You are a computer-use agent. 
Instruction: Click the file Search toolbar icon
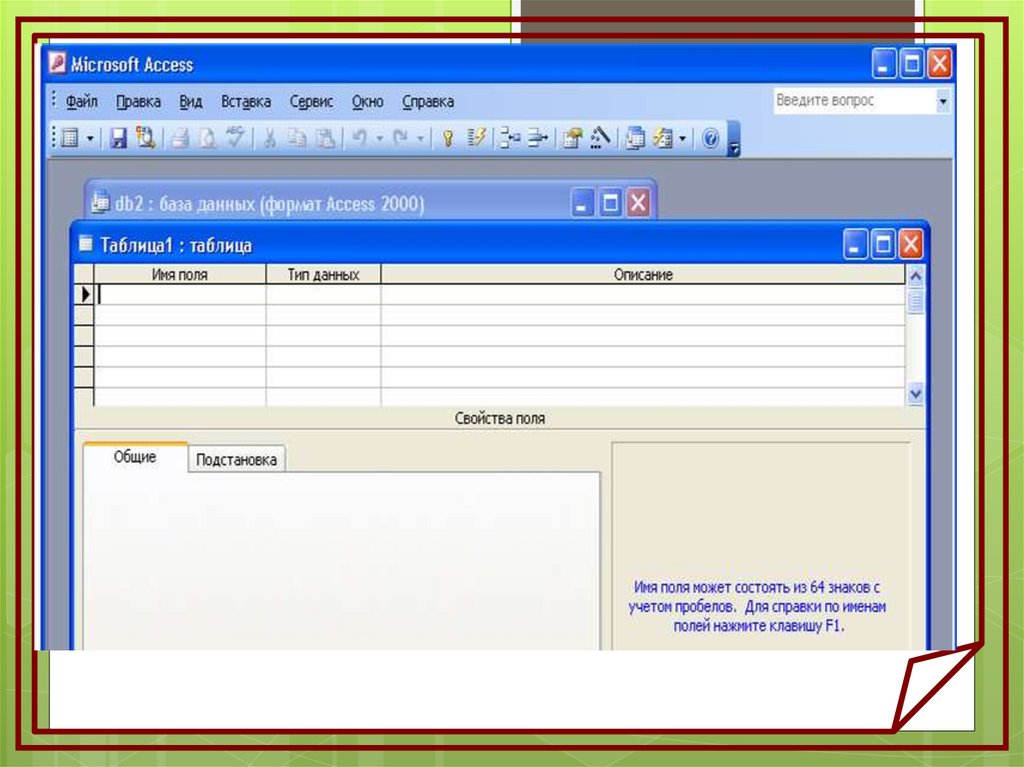point(145,138)
